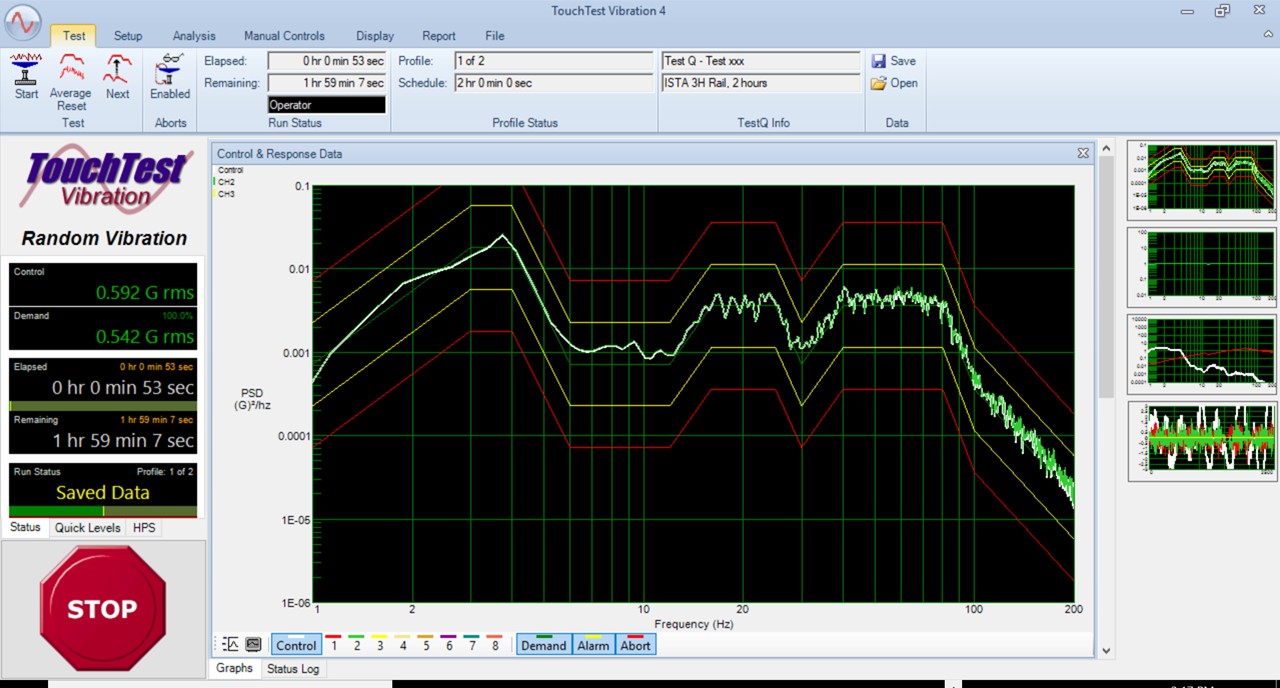The image size is (1280, 688).
Task: Click the Saved Data run status
Action: coord(103,490)
